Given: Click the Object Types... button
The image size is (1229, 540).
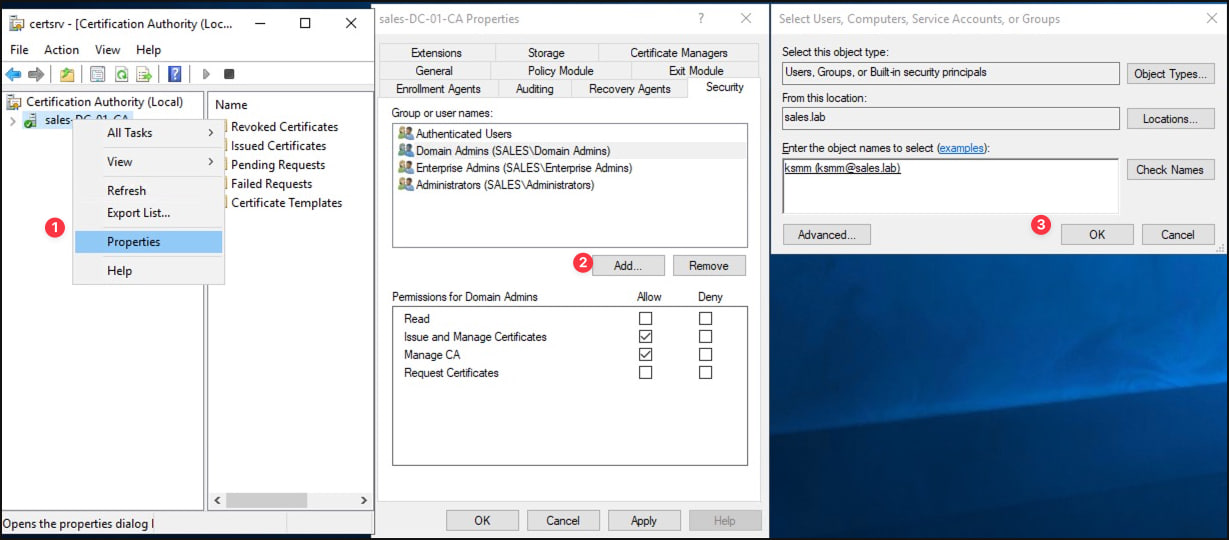Looking at the screenshot, I should (x=1171, y=74).
